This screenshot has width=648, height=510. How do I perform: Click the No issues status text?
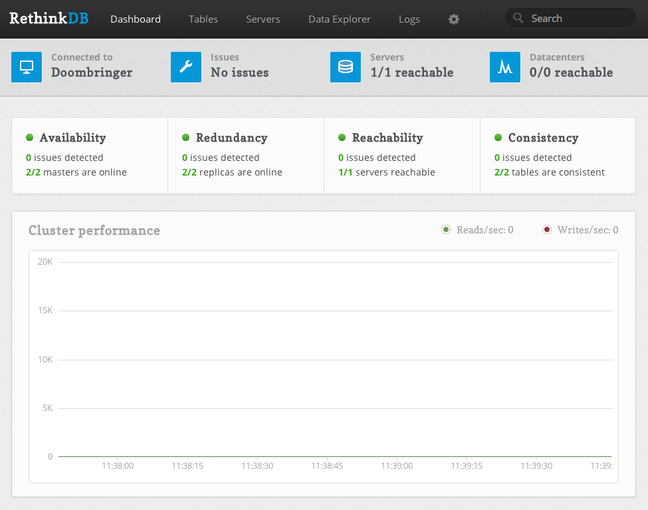tap(240, 73)
